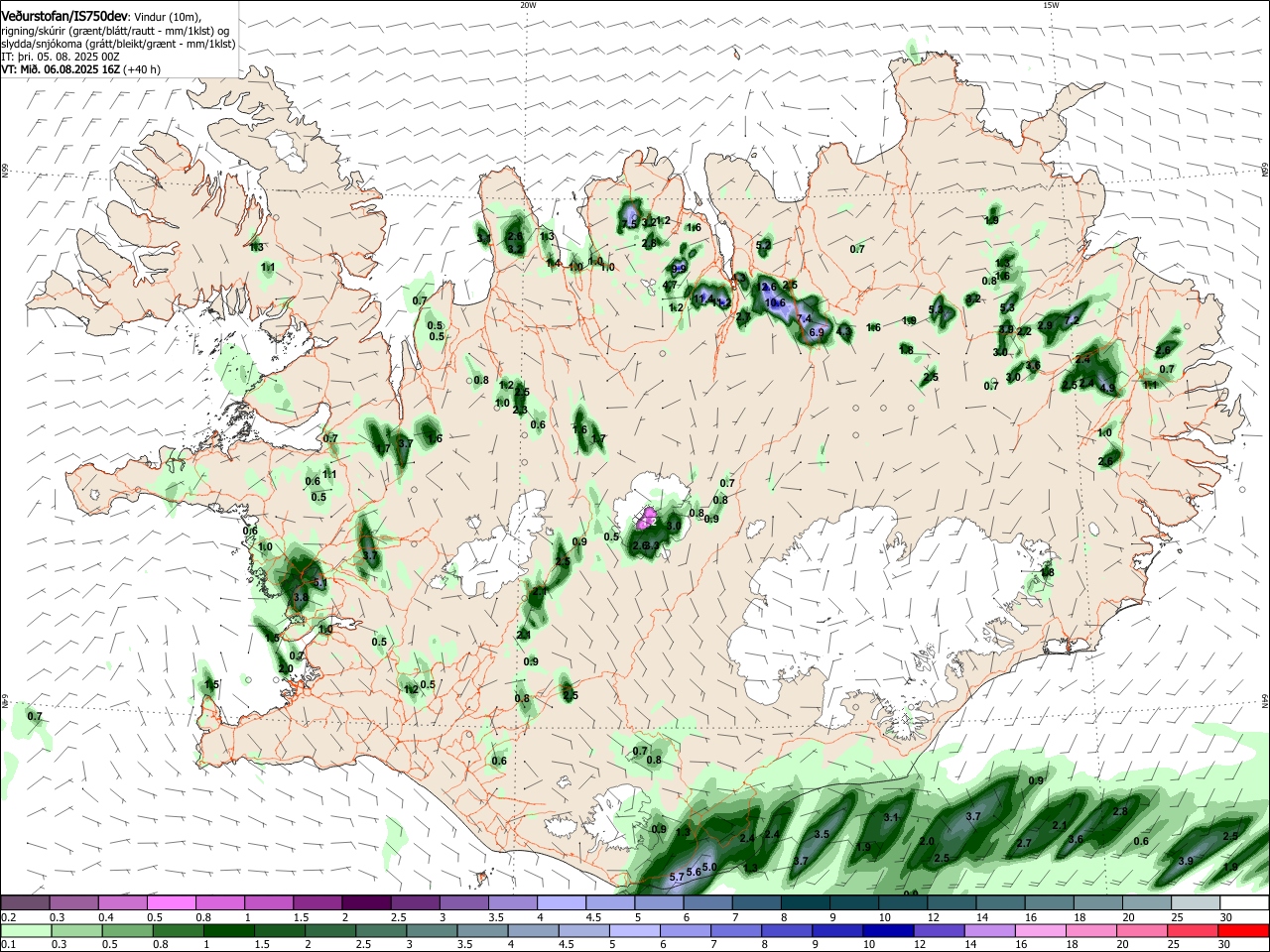Click the 0.2 label in upper legend
This screenshot has width=1270, height=952.
(x=9, y=917)
